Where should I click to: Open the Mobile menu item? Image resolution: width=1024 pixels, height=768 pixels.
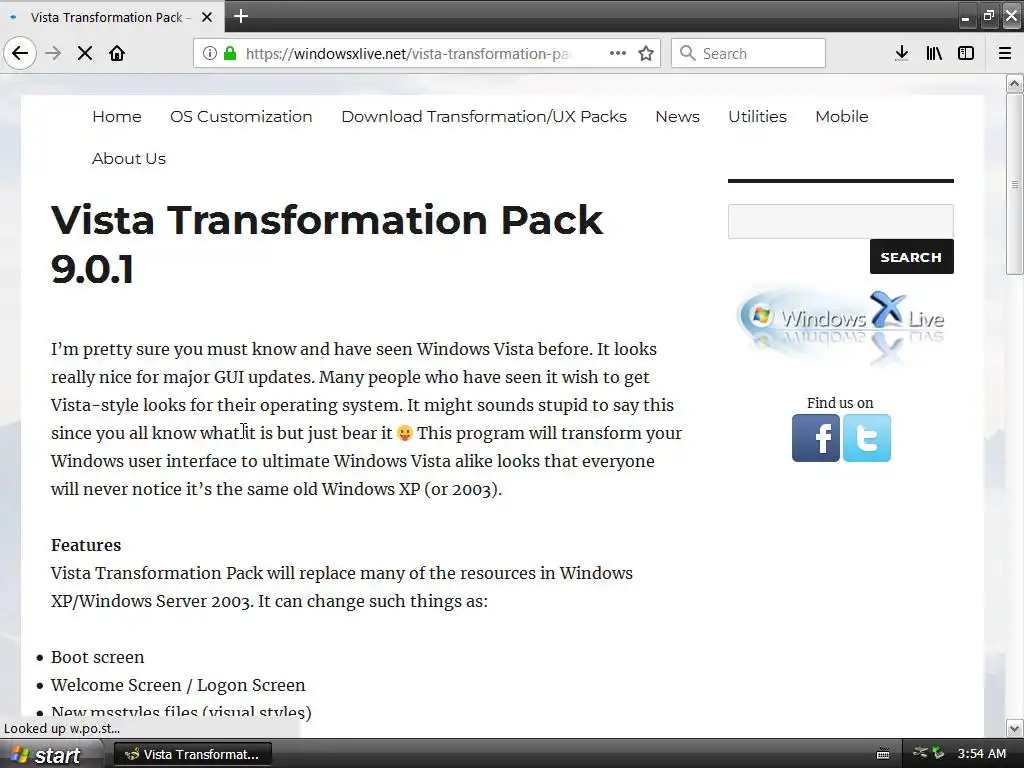(x=842, y=116)
